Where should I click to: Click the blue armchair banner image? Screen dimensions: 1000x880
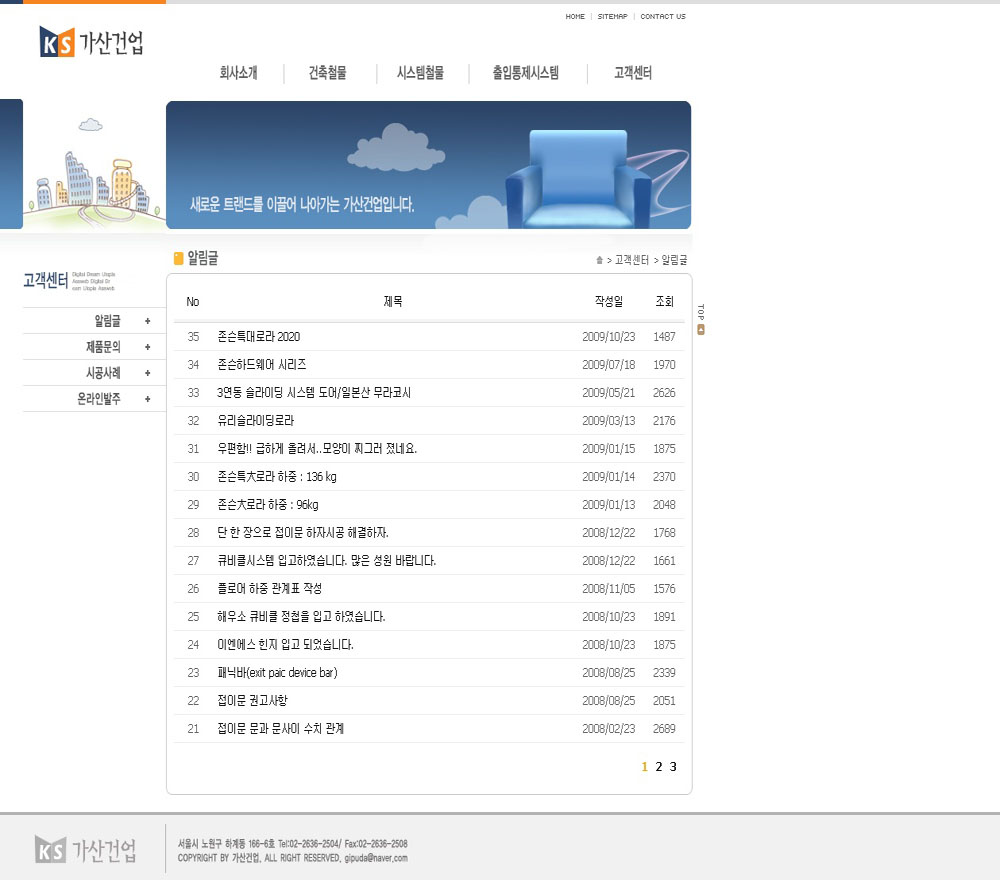coord(578,175)
